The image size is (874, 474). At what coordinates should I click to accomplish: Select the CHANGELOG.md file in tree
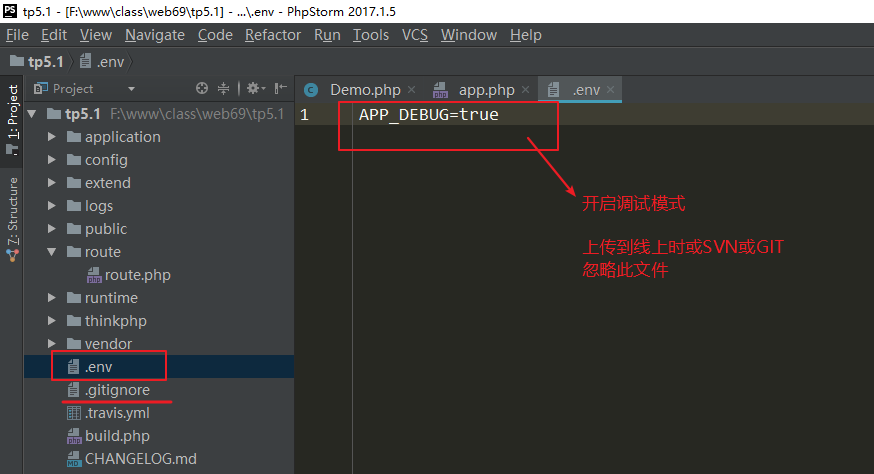pos(132,458)
